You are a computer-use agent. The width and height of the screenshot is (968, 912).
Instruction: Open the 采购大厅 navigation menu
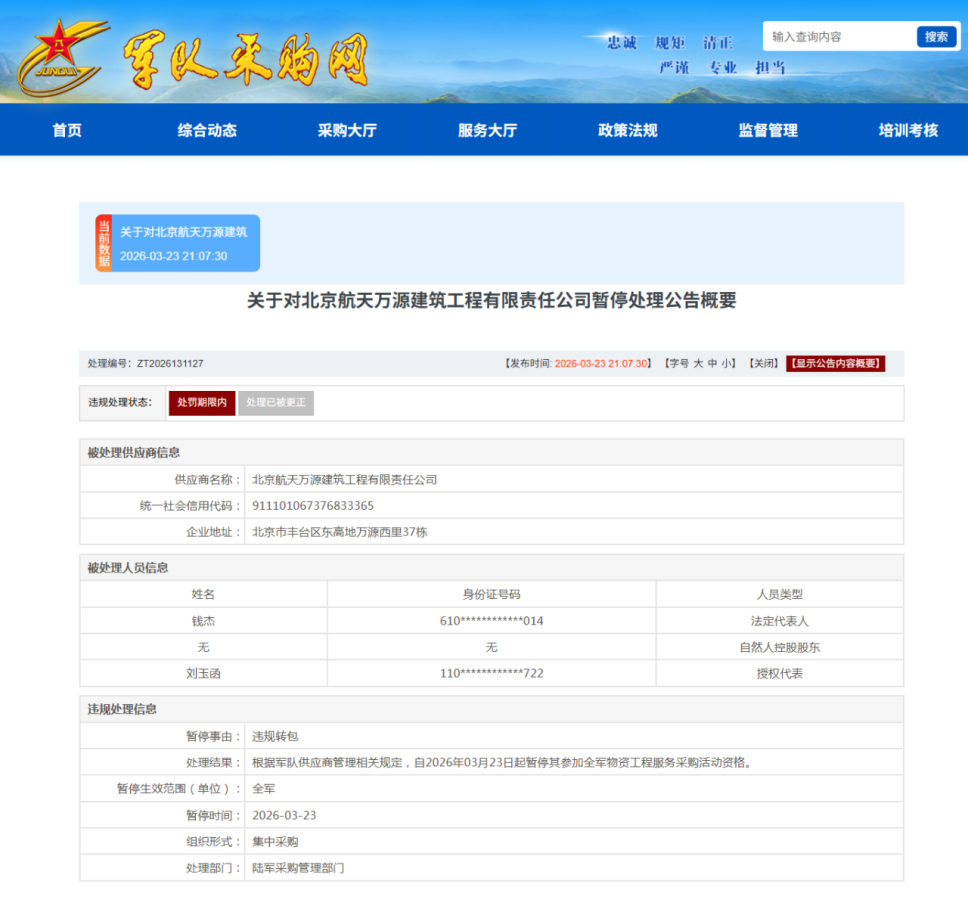pos(347,130)
